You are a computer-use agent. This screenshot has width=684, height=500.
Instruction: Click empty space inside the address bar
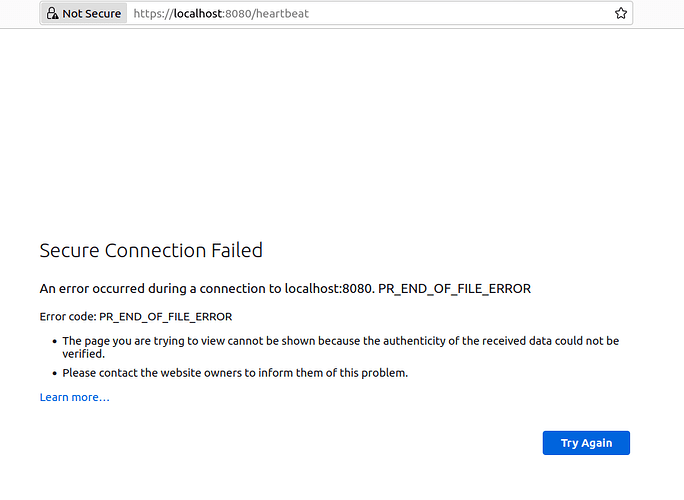click(x=458, y=13)
